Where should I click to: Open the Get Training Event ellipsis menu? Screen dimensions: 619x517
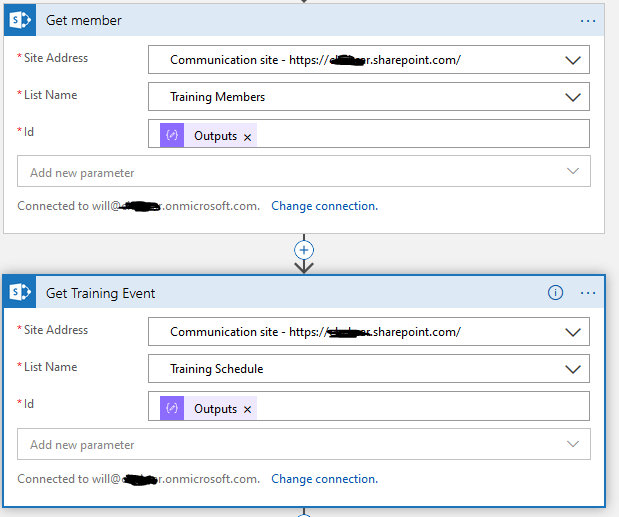click(x=587, y=293)
